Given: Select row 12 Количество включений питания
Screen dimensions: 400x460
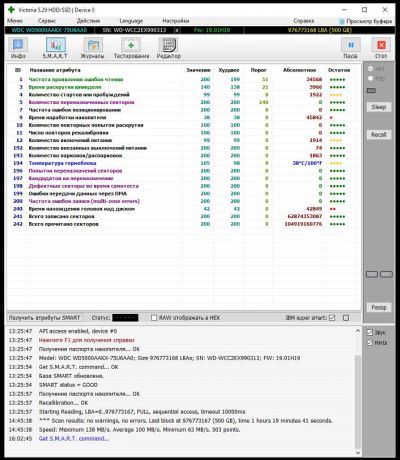Looking at the screenshot, I should point(183,140).
